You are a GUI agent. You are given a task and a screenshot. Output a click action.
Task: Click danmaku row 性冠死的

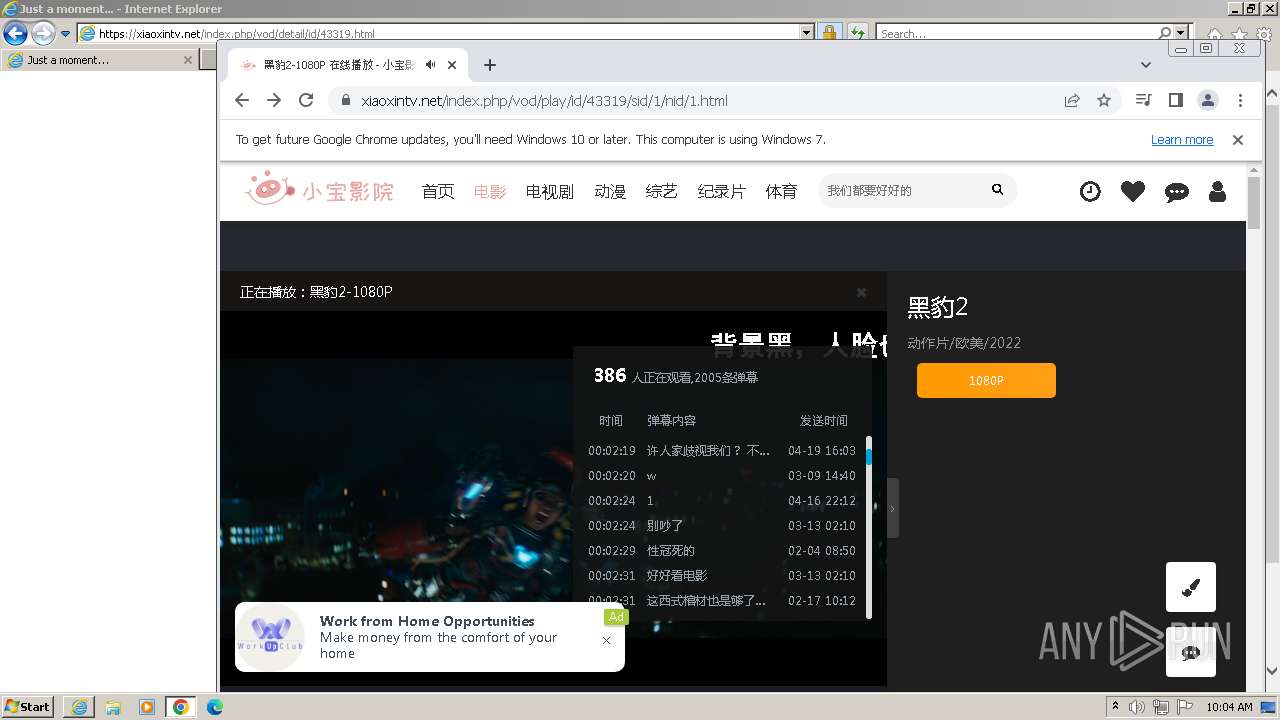click(x=722, y=551)
